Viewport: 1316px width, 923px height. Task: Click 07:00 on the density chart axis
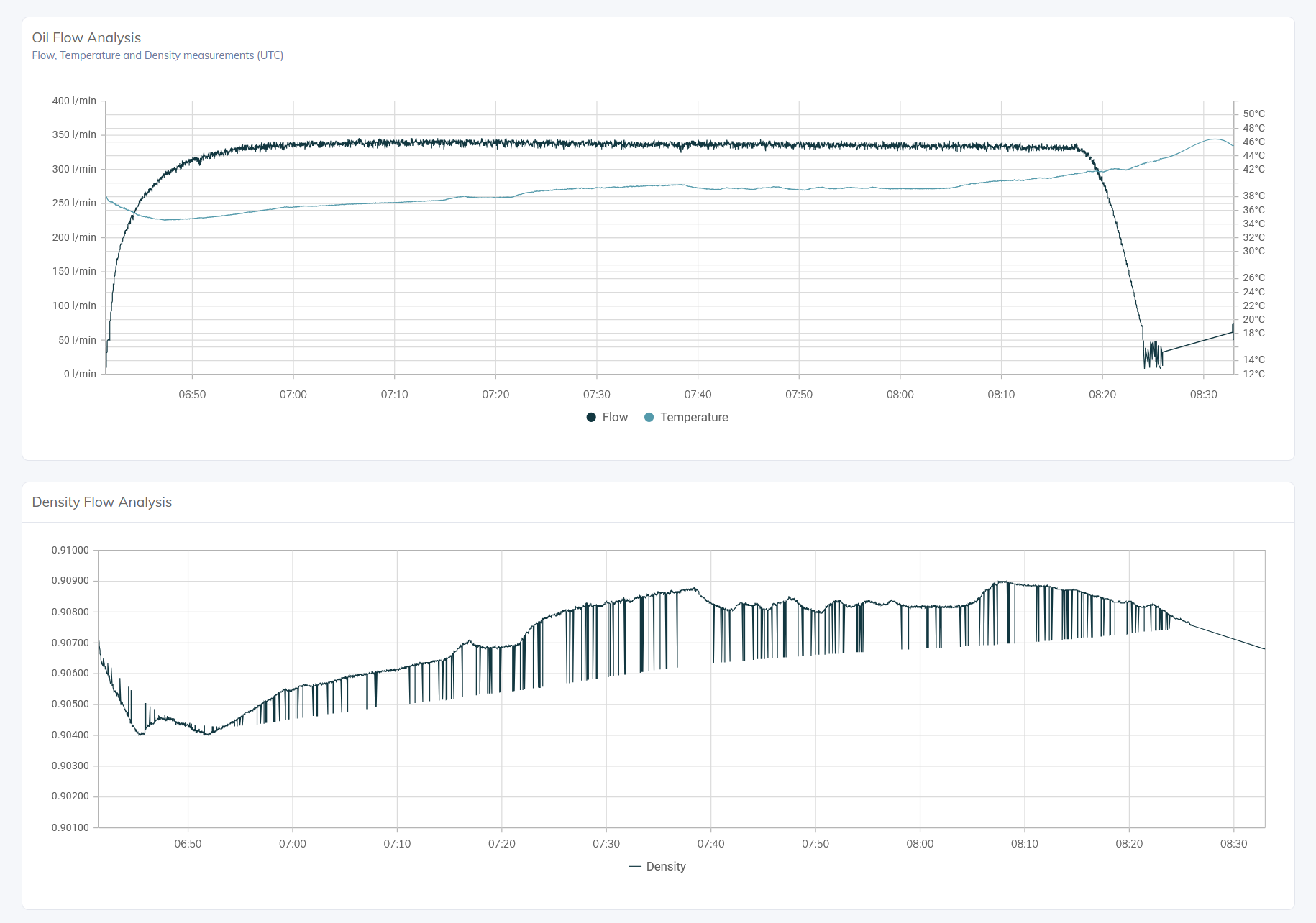[x=293, y=844]
